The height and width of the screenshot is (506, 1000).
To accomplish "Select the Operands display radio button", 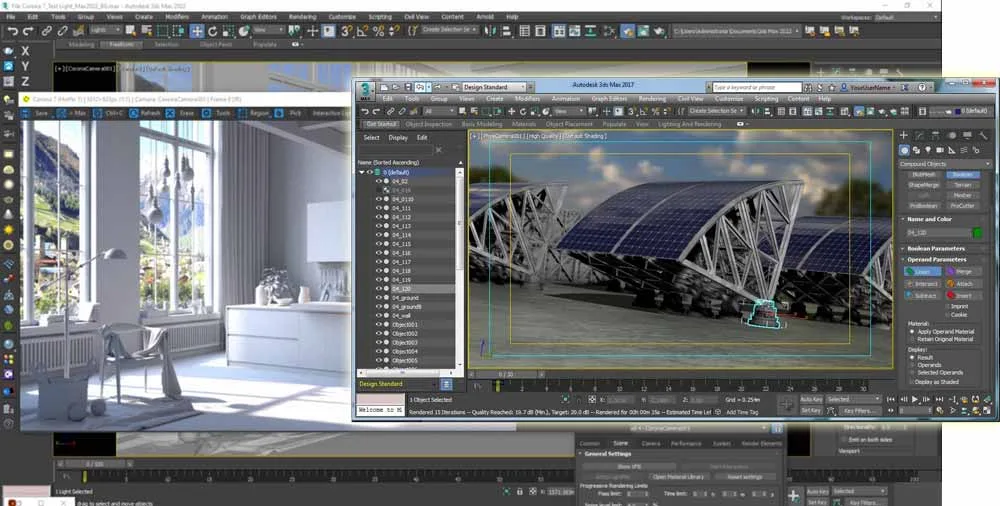I will click(912, 365).
